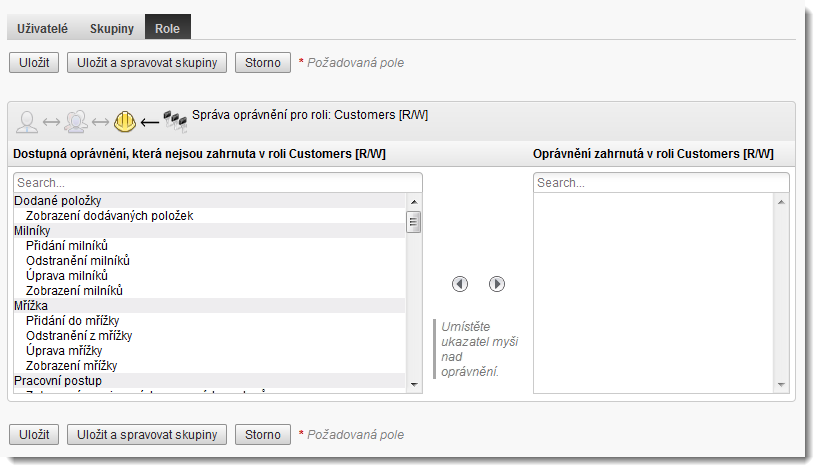The height and width of the screenshot is (472, 820).
Task: Click the yellow helmet role icon
Action: pyautogui.click(x=124, y=121)
